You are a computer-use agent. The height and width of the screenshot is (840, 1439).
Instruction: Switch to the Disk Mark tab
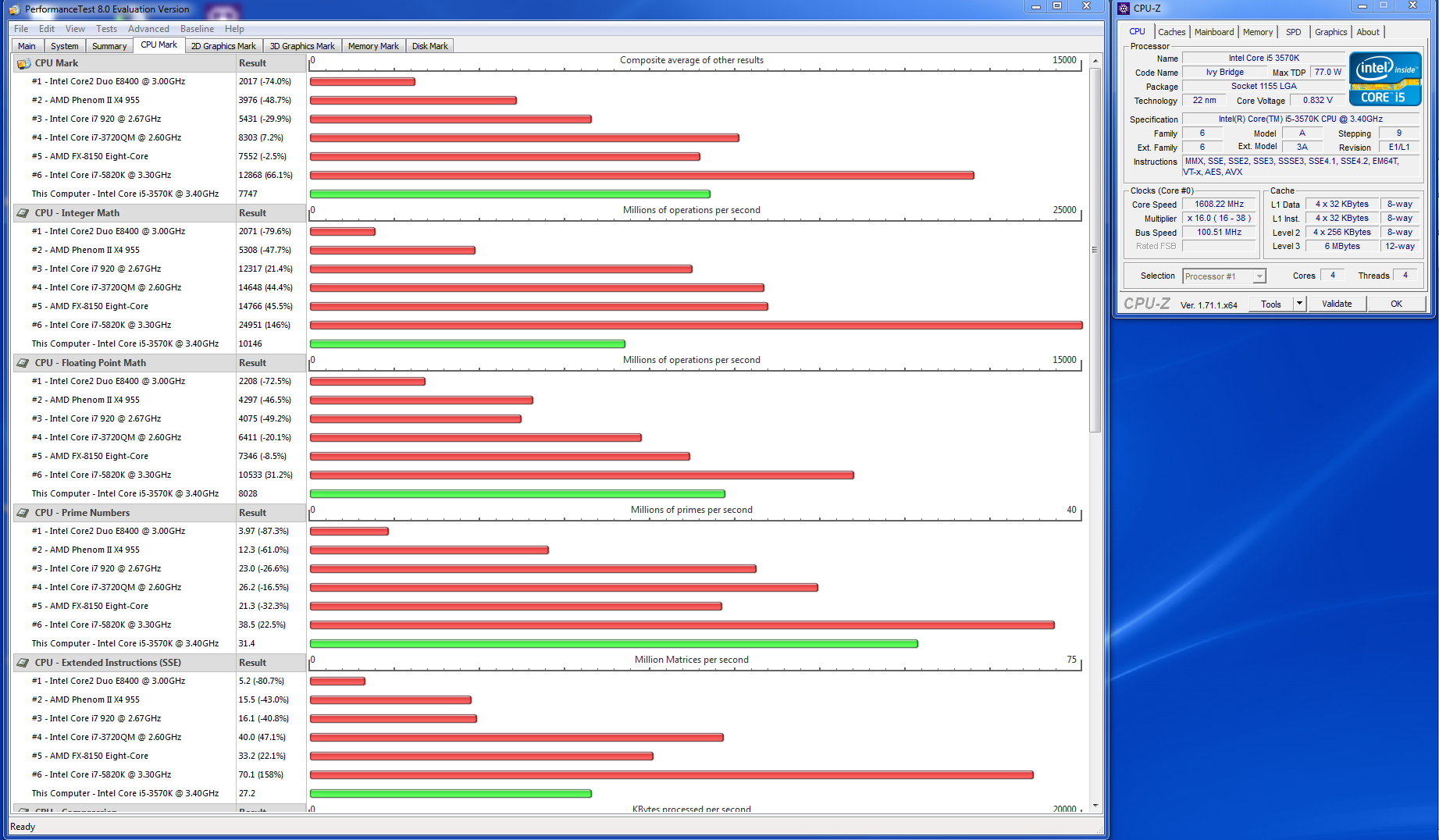tap(429, 46)
